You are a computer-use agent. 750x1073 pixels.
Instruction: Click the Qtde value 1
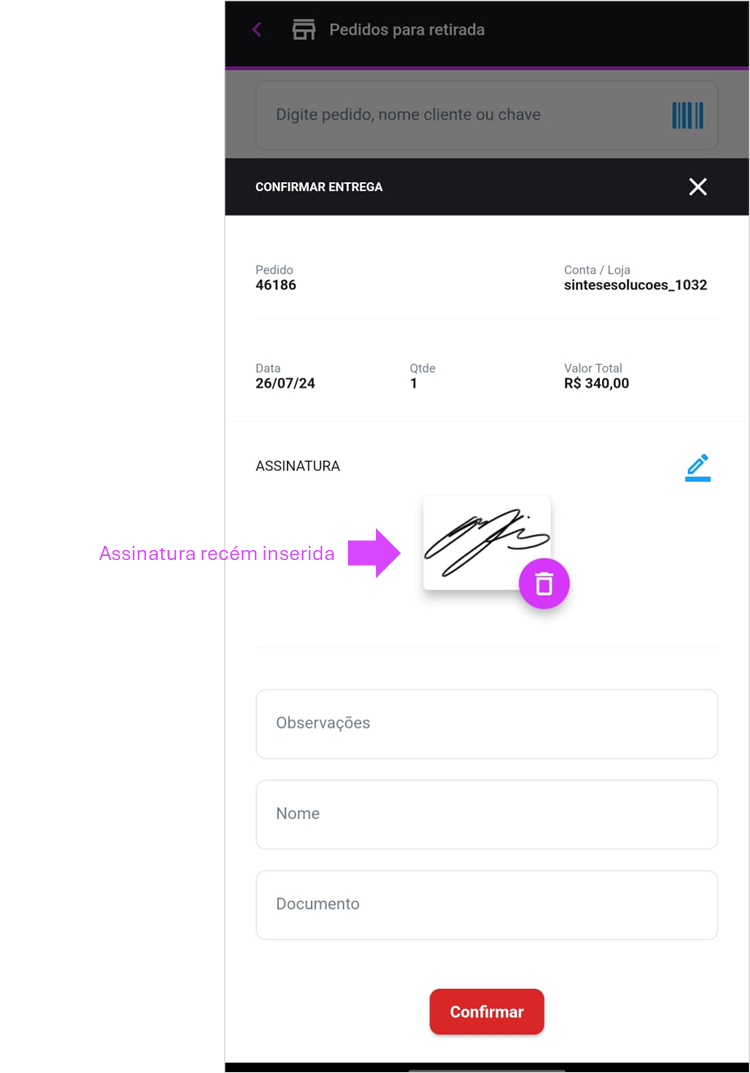point(413,383)
